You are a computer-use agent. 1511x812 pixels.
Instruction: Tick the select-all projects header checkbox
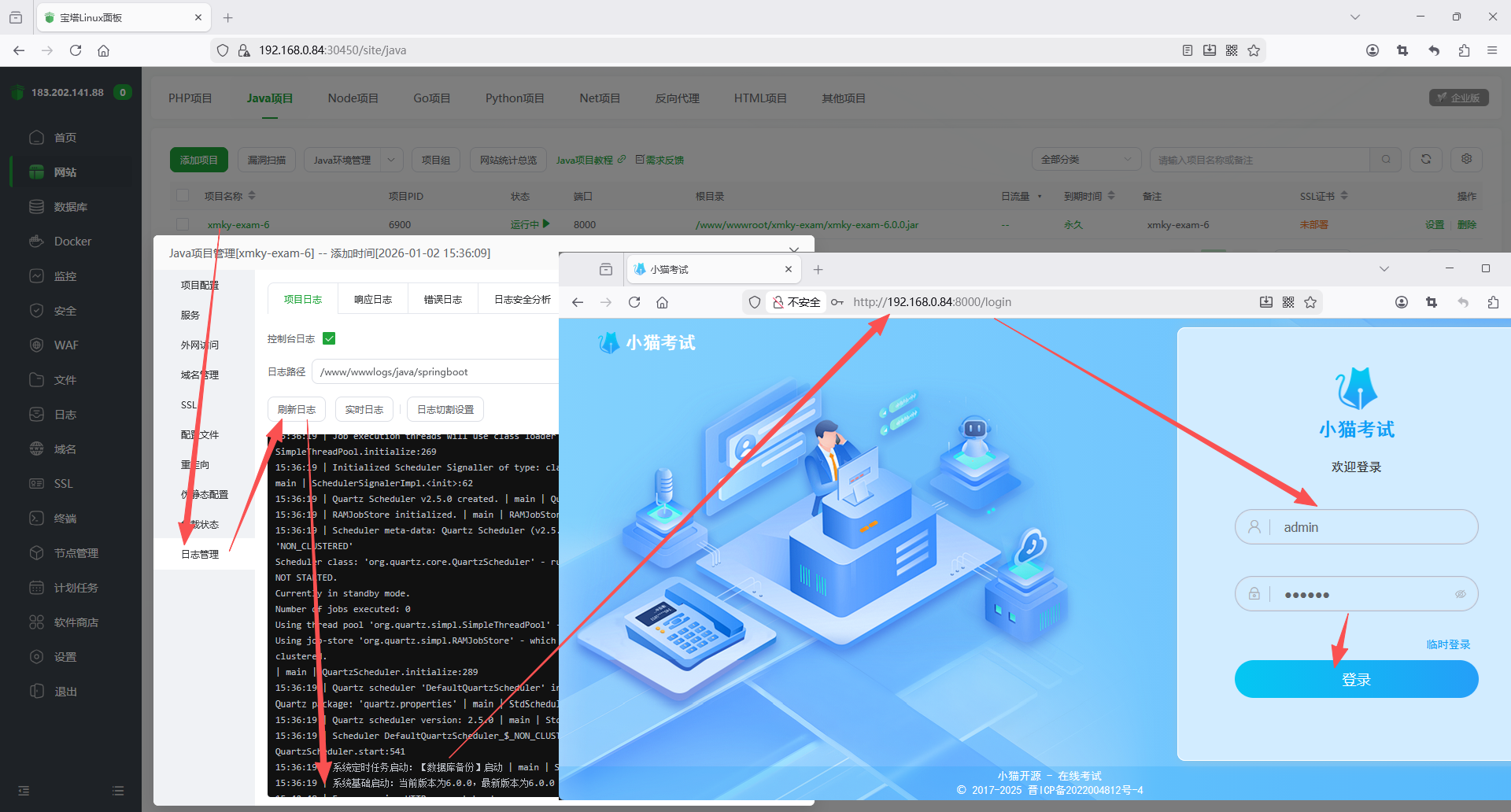coord(183,196)
